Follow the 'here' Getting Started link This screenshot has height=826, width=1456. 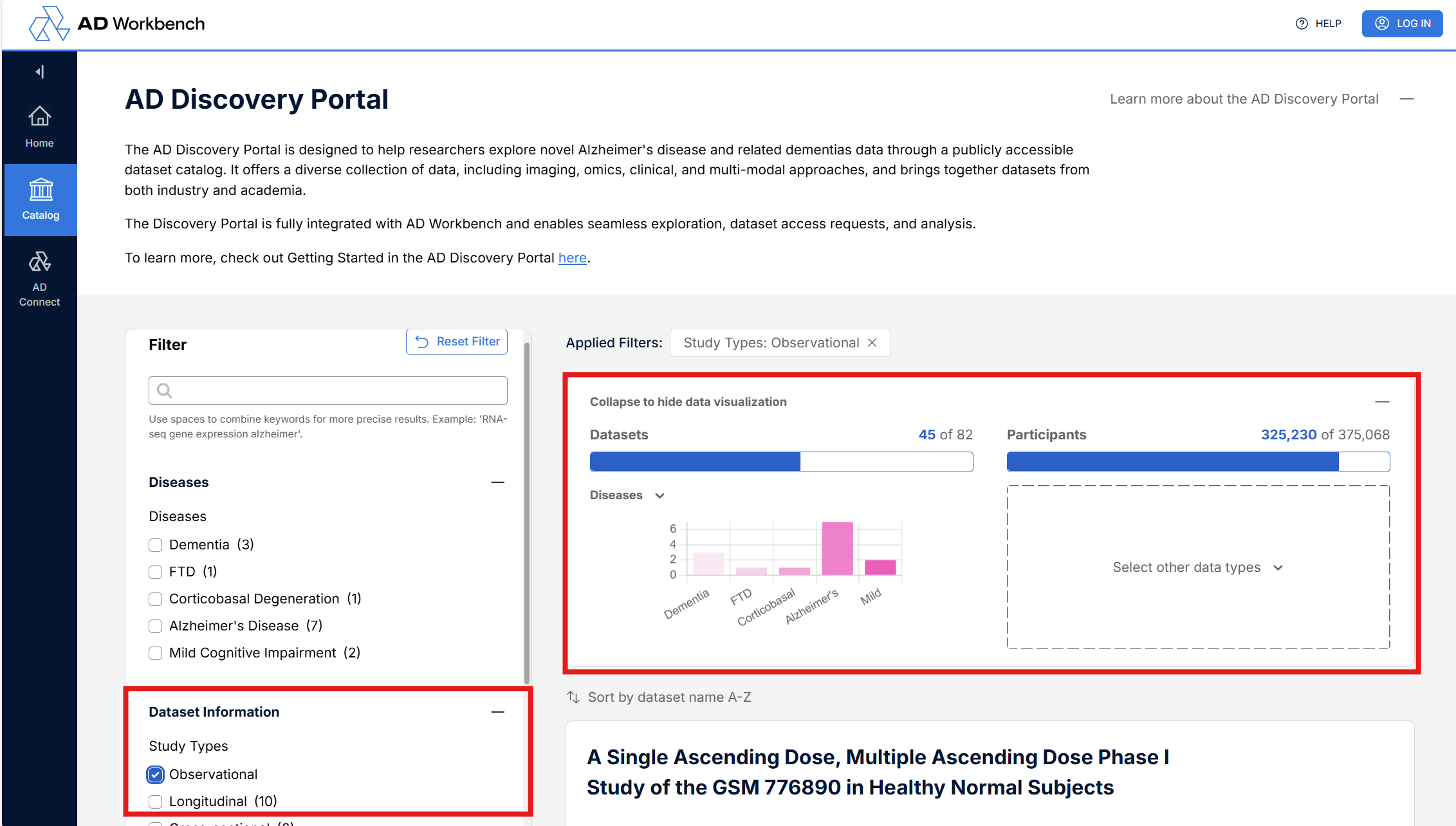pos(572,258)
